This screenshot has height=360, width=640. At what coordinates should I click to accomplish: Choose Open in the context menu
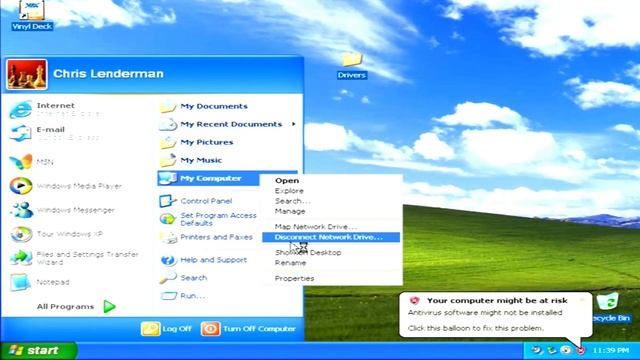[x=287, y=181]
